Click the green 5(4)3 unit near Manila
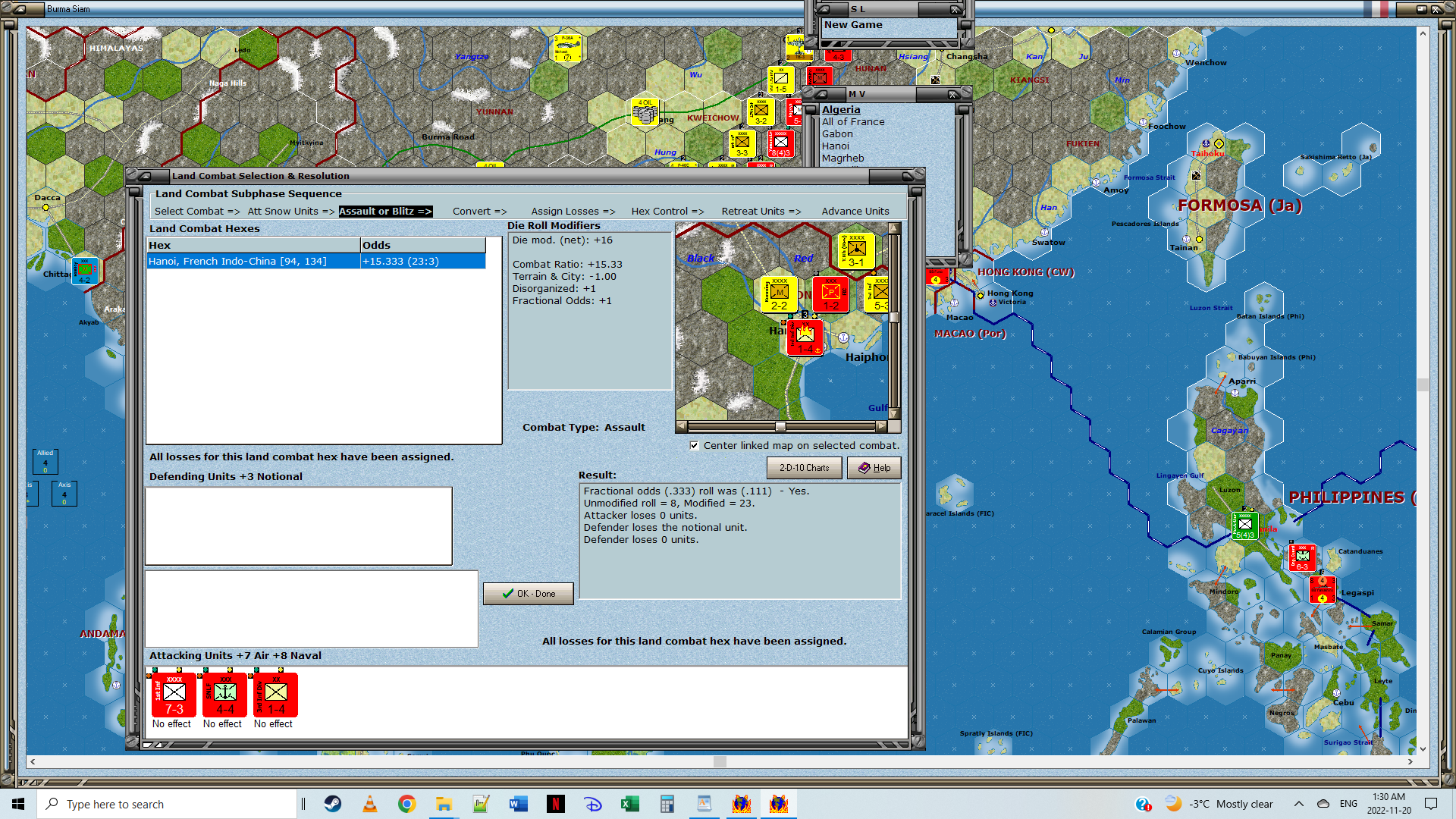The width and height of the screenshot is (1456, 819). click(1244, 526)
